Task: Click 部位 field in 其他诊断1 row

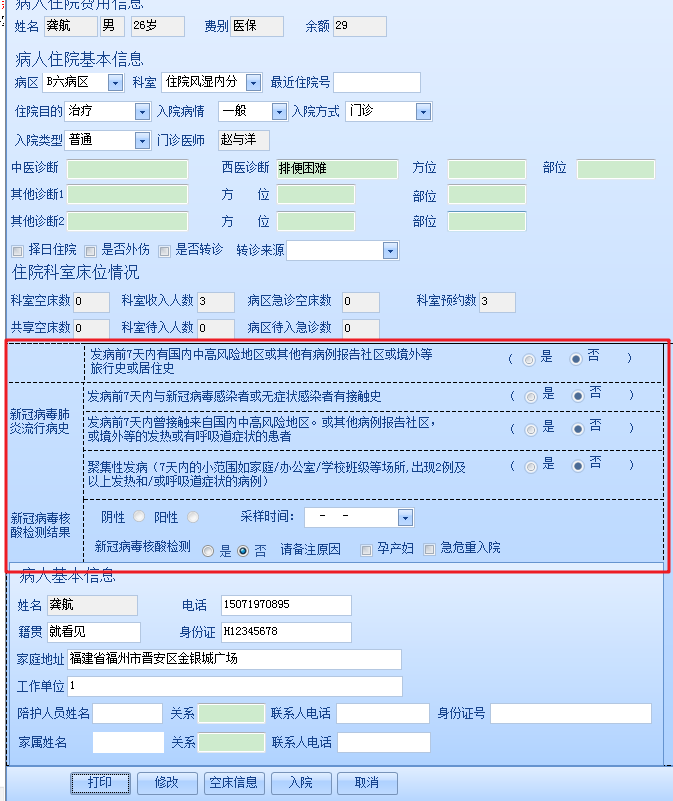Action: point(487,195)
